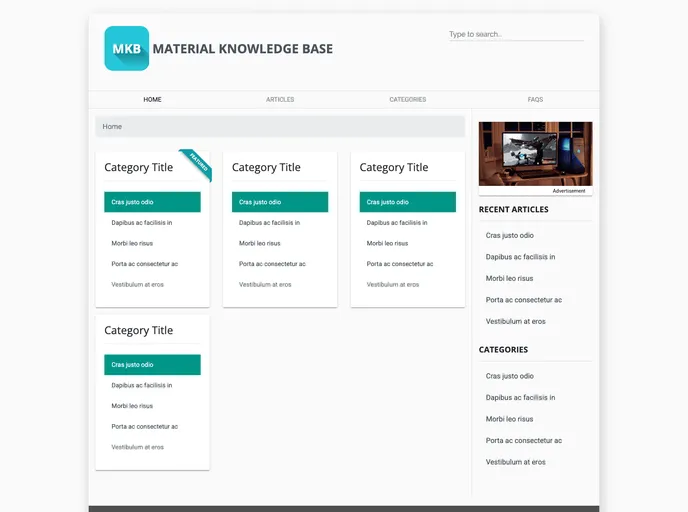The image size is (688, 512).
Task: Select Cras justo odio in bottom card
Action: [152, 365]
